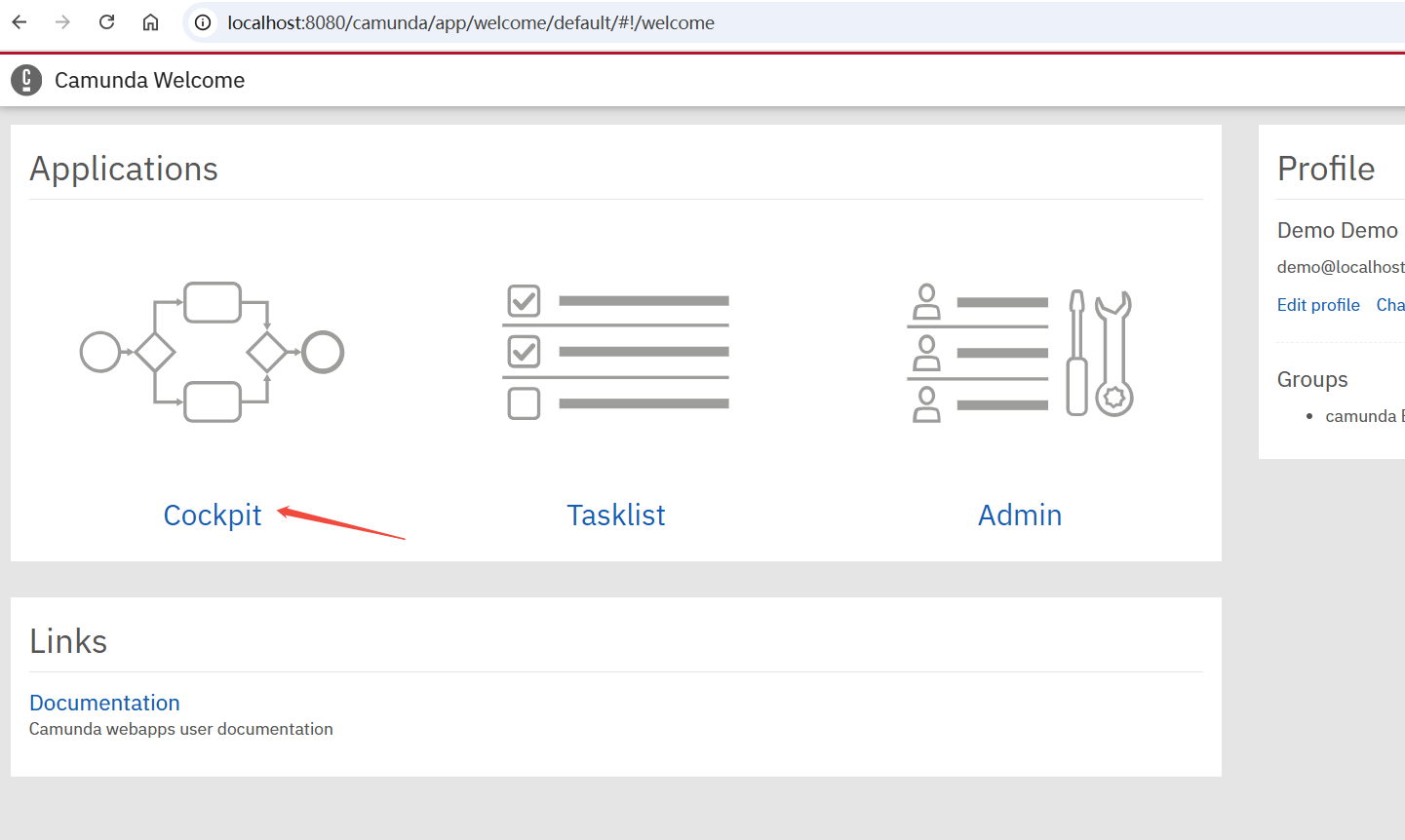1405x840 pixels.
Task: Click the Profile heading
Action: 1326,169
